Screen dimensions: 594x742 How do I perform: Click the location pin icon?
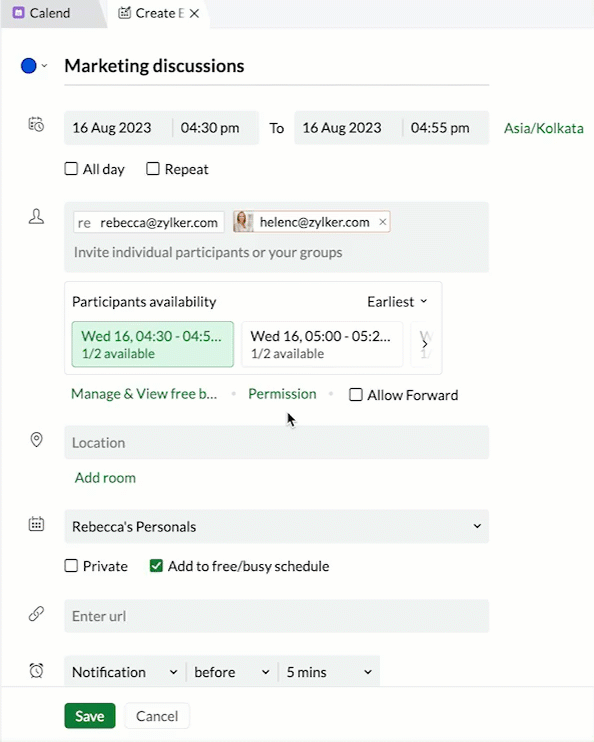[x=36, y=440]
